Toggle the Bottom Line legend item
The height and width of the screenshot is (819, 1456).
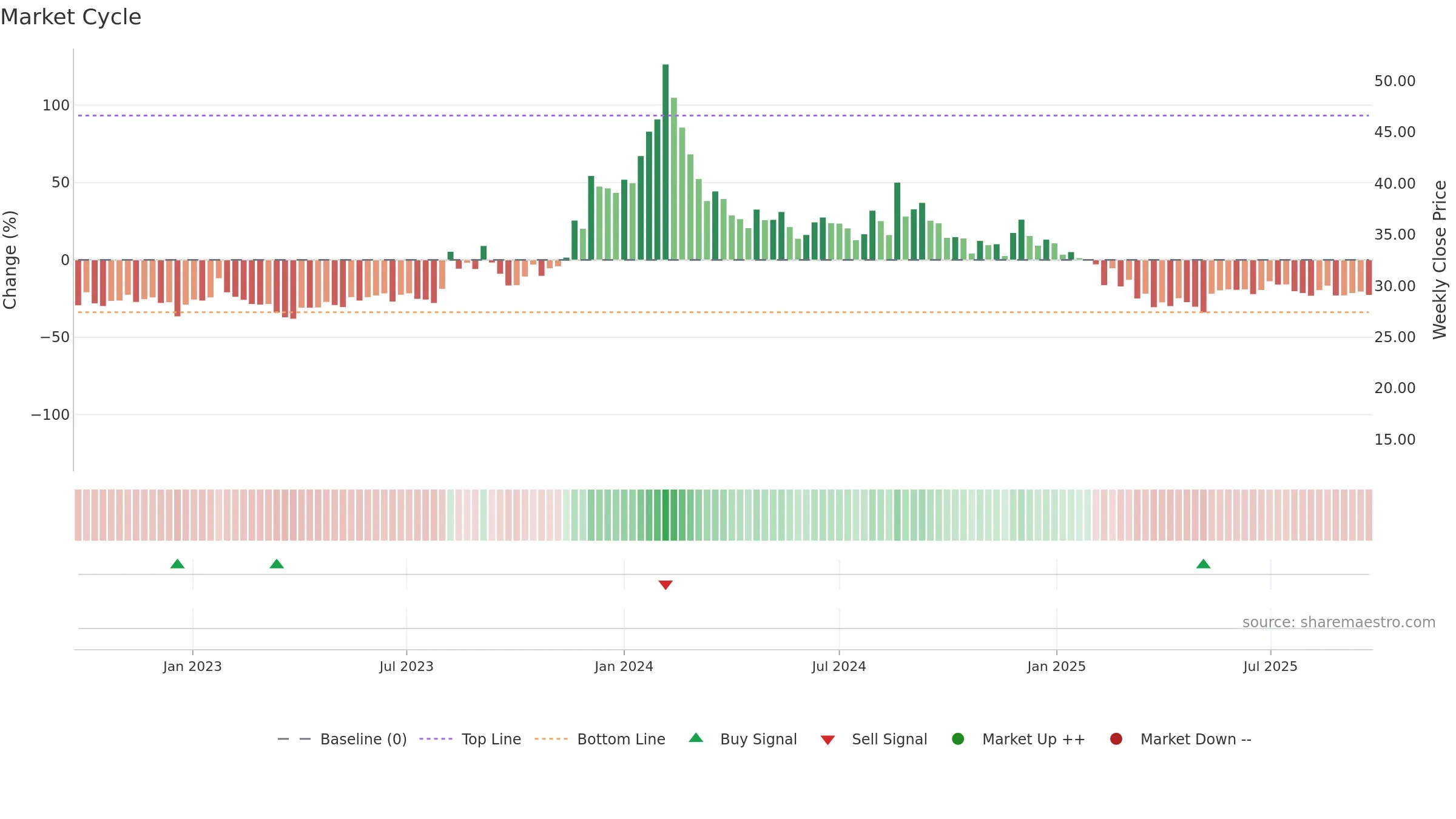[600, 739]
